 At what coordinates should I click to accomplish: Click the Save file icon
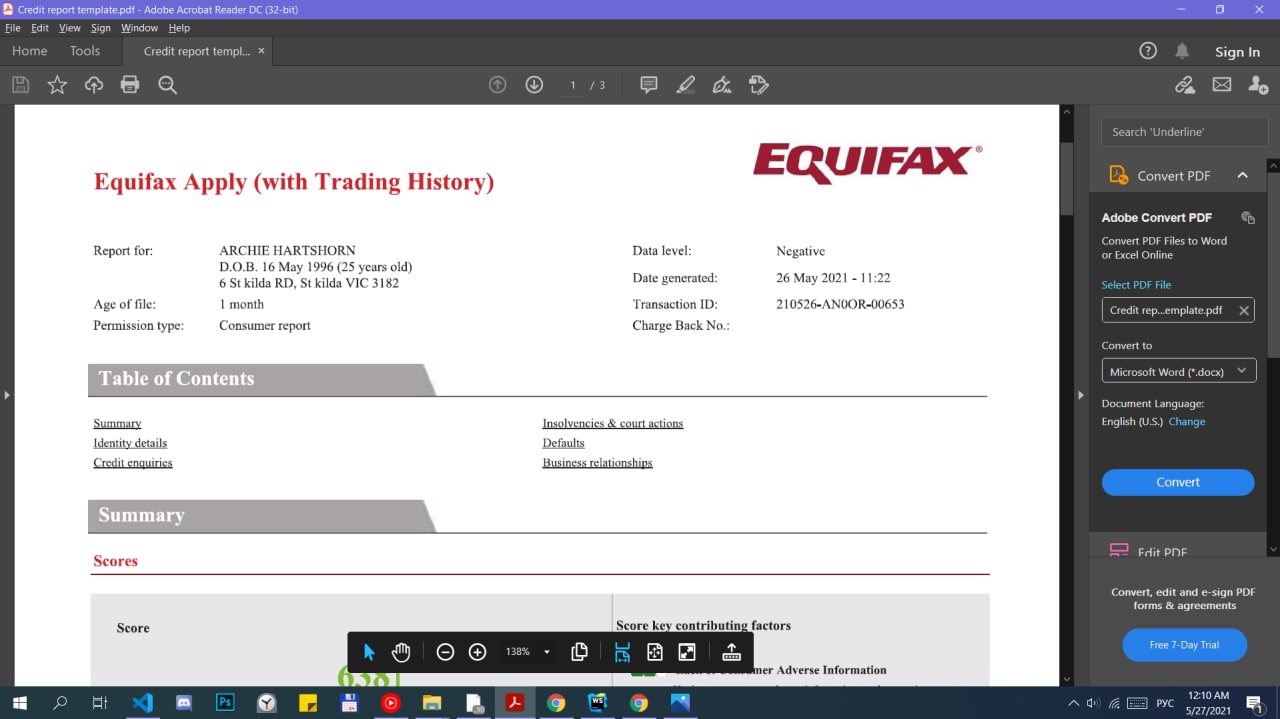(x=20, y=85)
